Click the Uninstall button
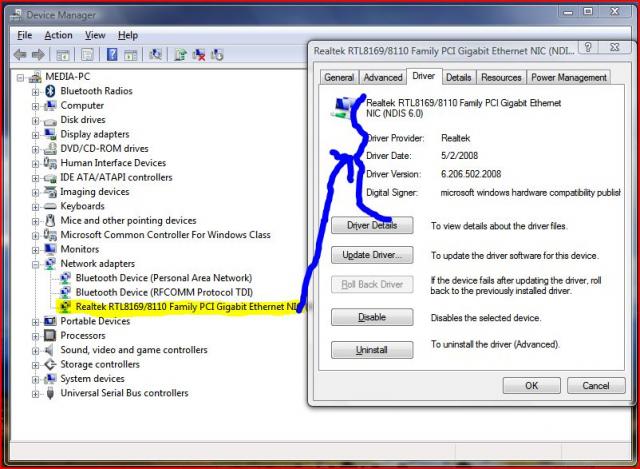This screenshot has height=469, width=640. click(x=372, y=350)
